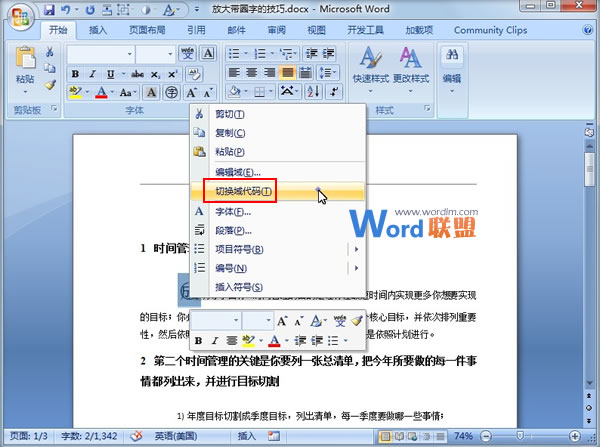The width and height of the screenshot is (600, 447).
Task: Click the Find binoculars editing icon
Action: 452,55
